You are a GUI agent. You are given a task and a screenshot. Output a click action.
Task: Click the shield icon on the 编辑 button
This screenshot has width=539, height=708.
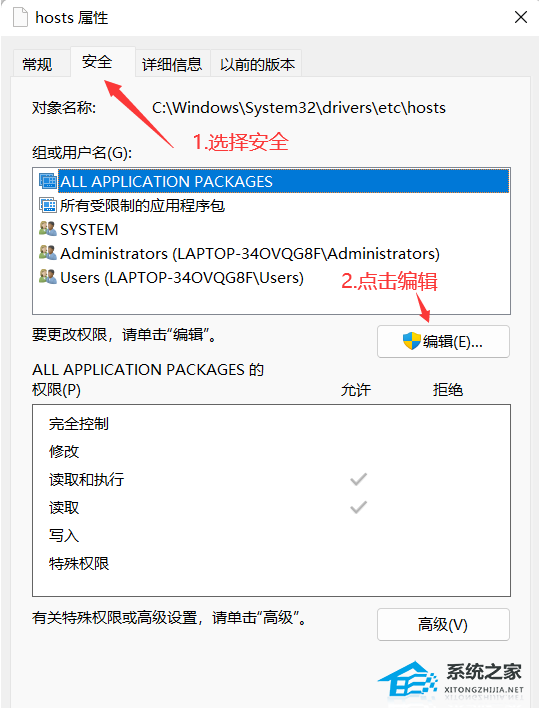412,341
